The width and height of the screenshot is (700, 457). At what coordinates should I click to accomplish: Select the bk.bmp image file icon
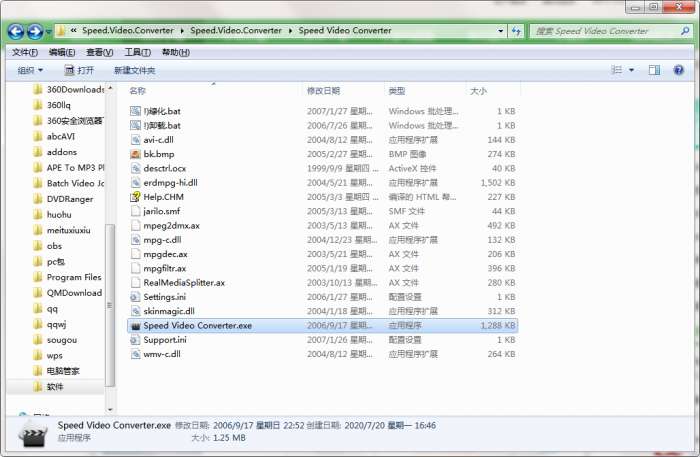coord(135,154)
